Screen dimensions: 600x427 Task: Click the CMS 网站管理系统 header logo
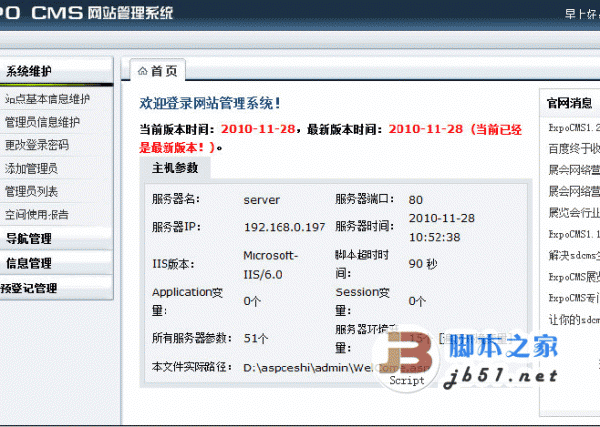click(x=102, y=13)
